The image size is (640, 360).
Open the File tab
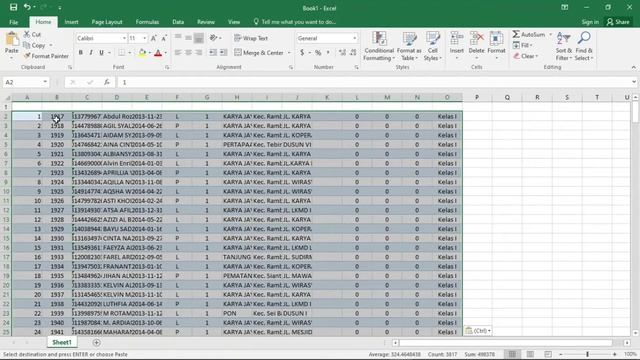pos(13,22)
